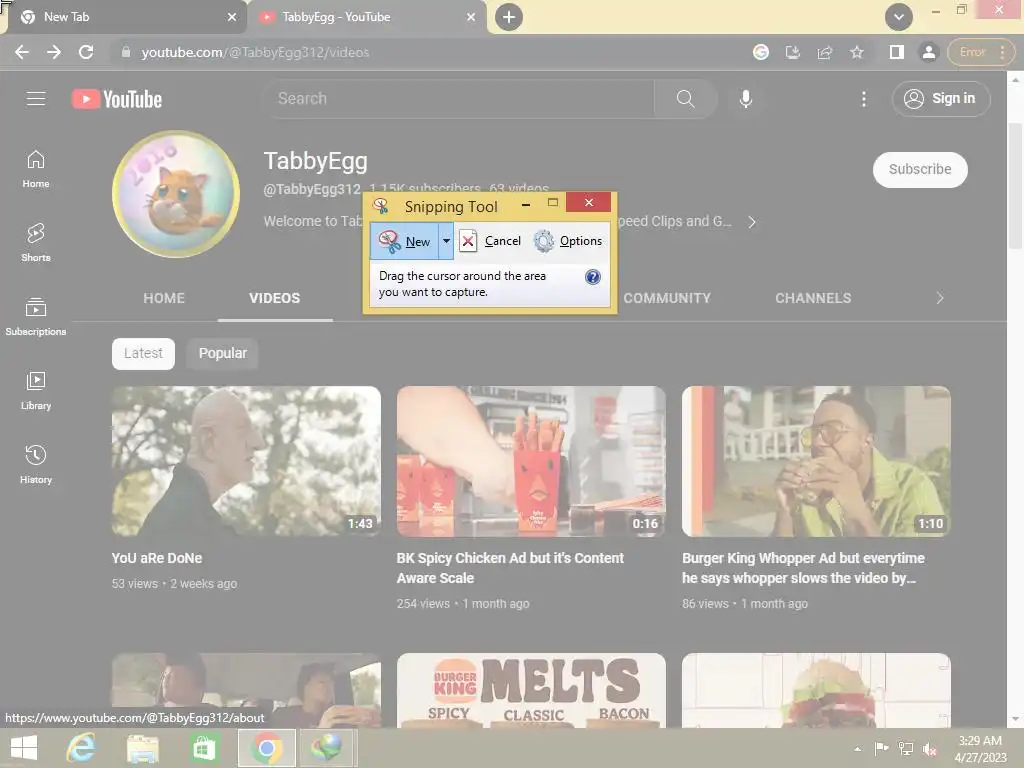Switch to the HOME channel tab
Image resolution: width=1024 pixels, height=768 pixels.
point(164,298)
